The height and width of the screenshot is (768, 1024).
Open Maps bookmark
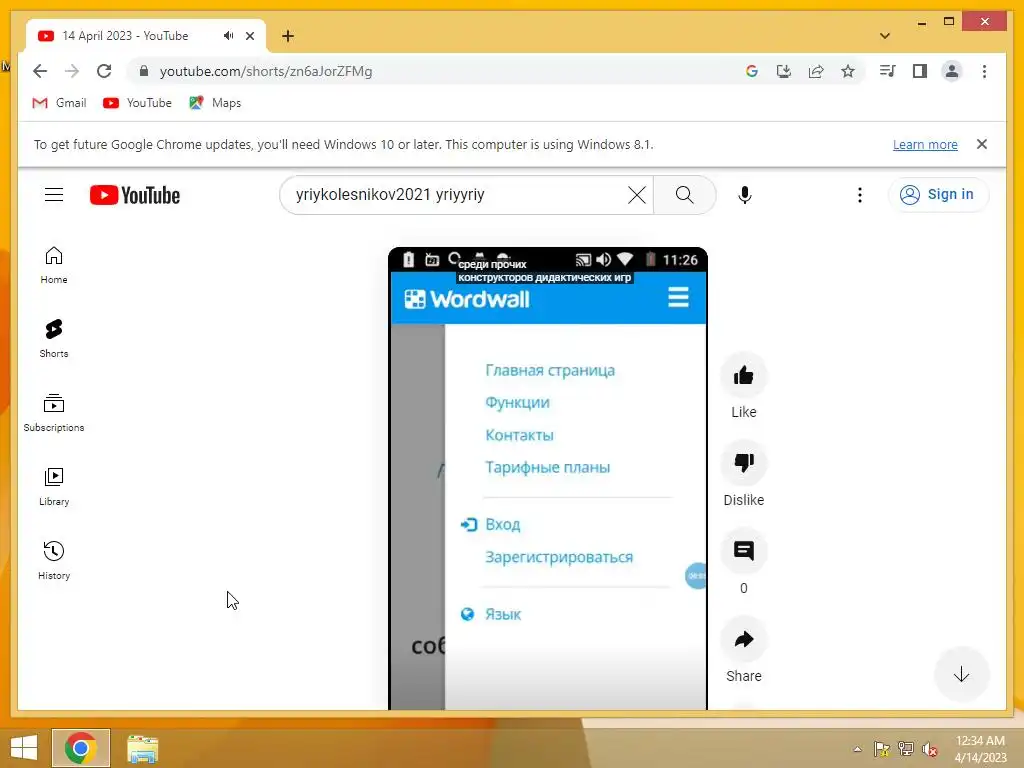(x=215, y=103)
